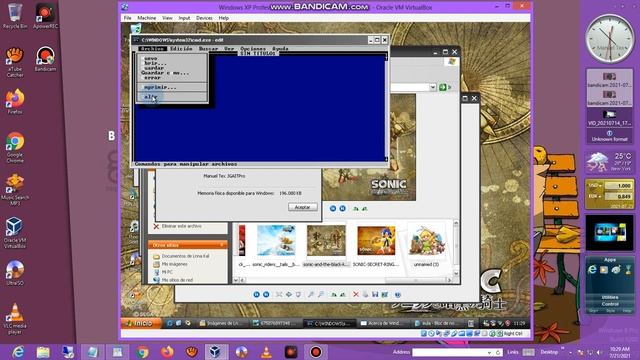Open Bandicam desktop icon

click(x=45, y=59)
